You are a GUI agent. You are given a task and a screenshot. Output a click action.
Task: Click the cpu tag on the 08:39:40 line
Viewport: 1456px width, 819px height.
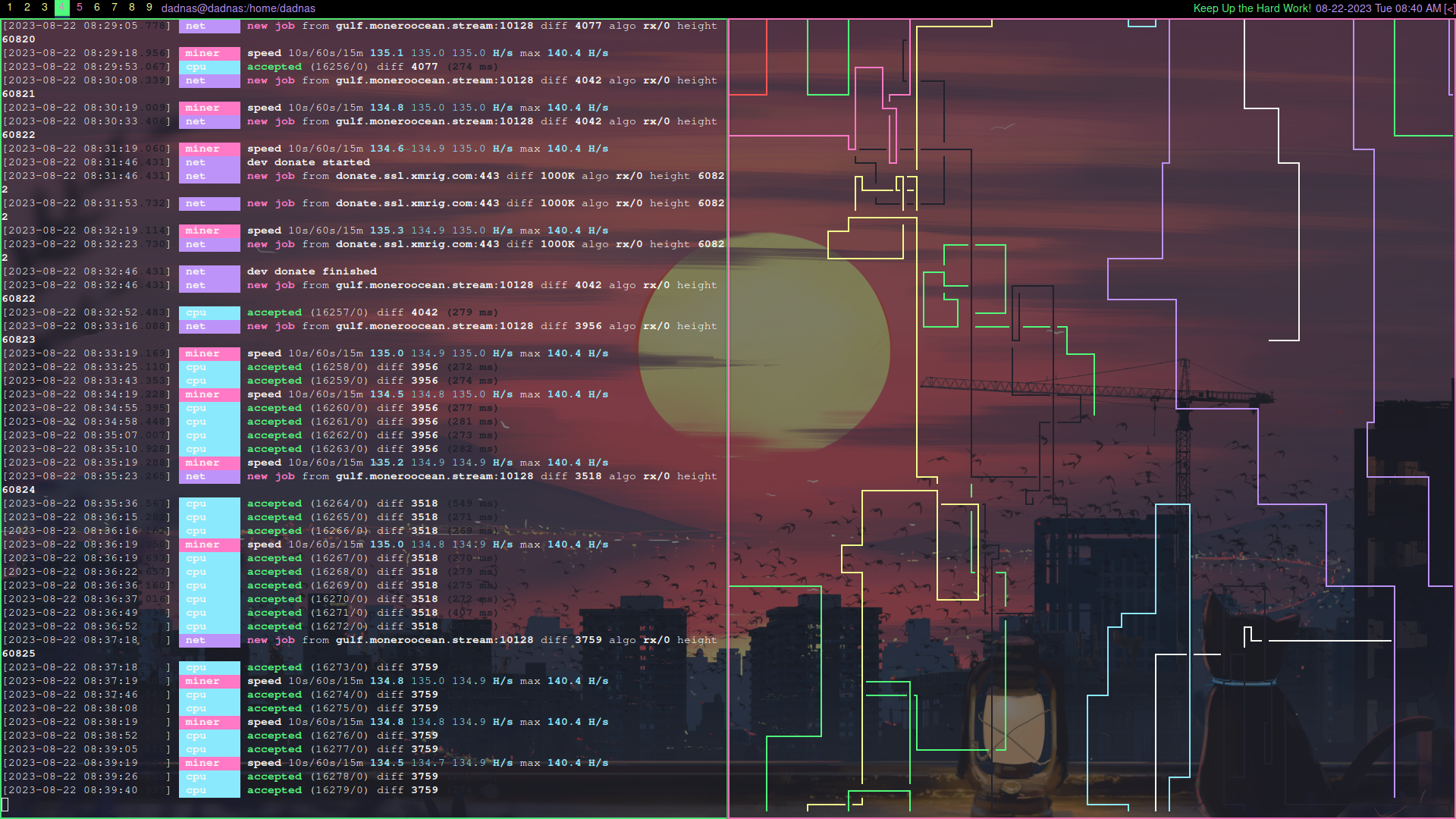click(209, 790)
